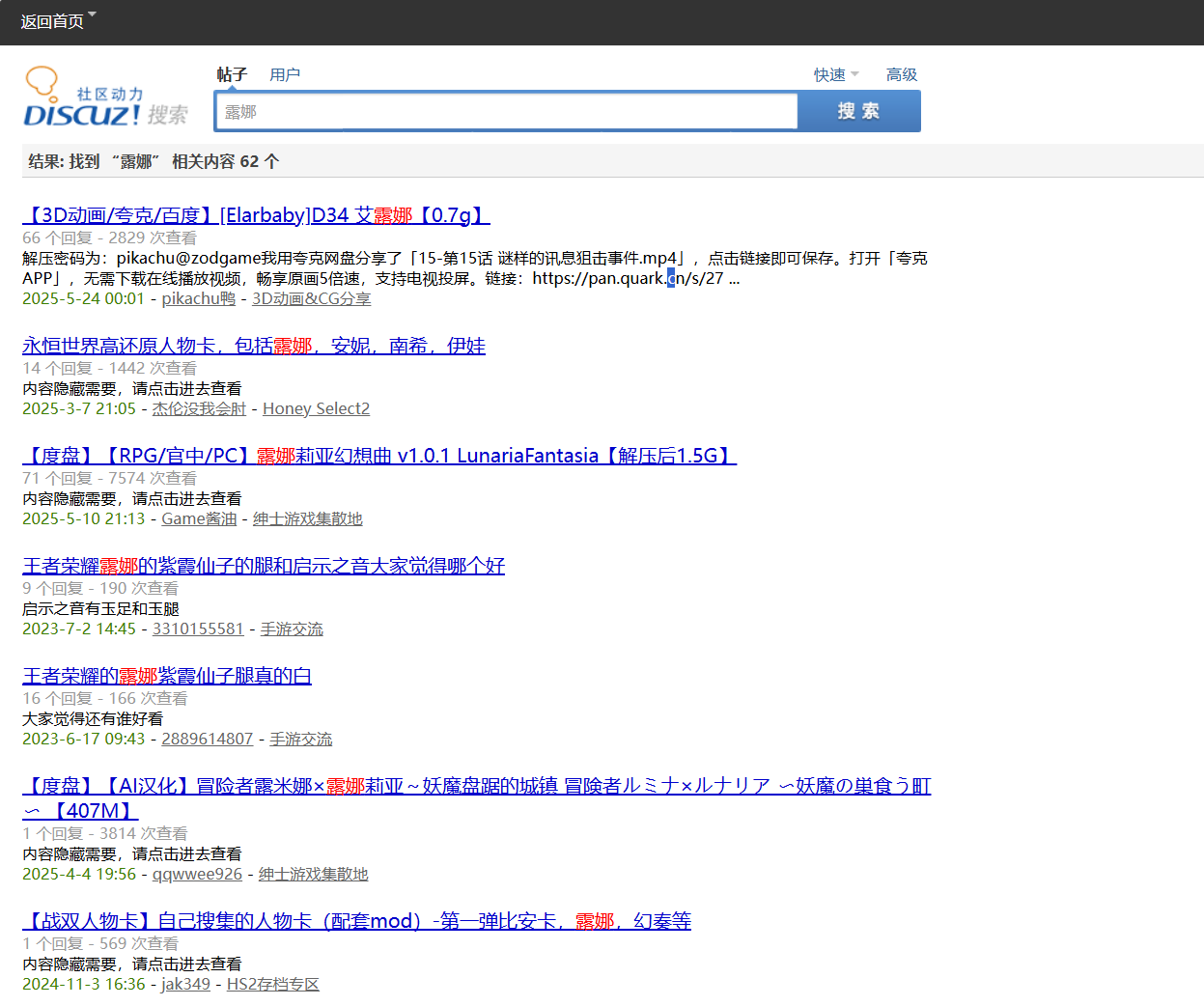This screenshot has height=1006, width=1204.
Task: View author 杰伦没我会肘's profile
Action: [x=199, y=409]
